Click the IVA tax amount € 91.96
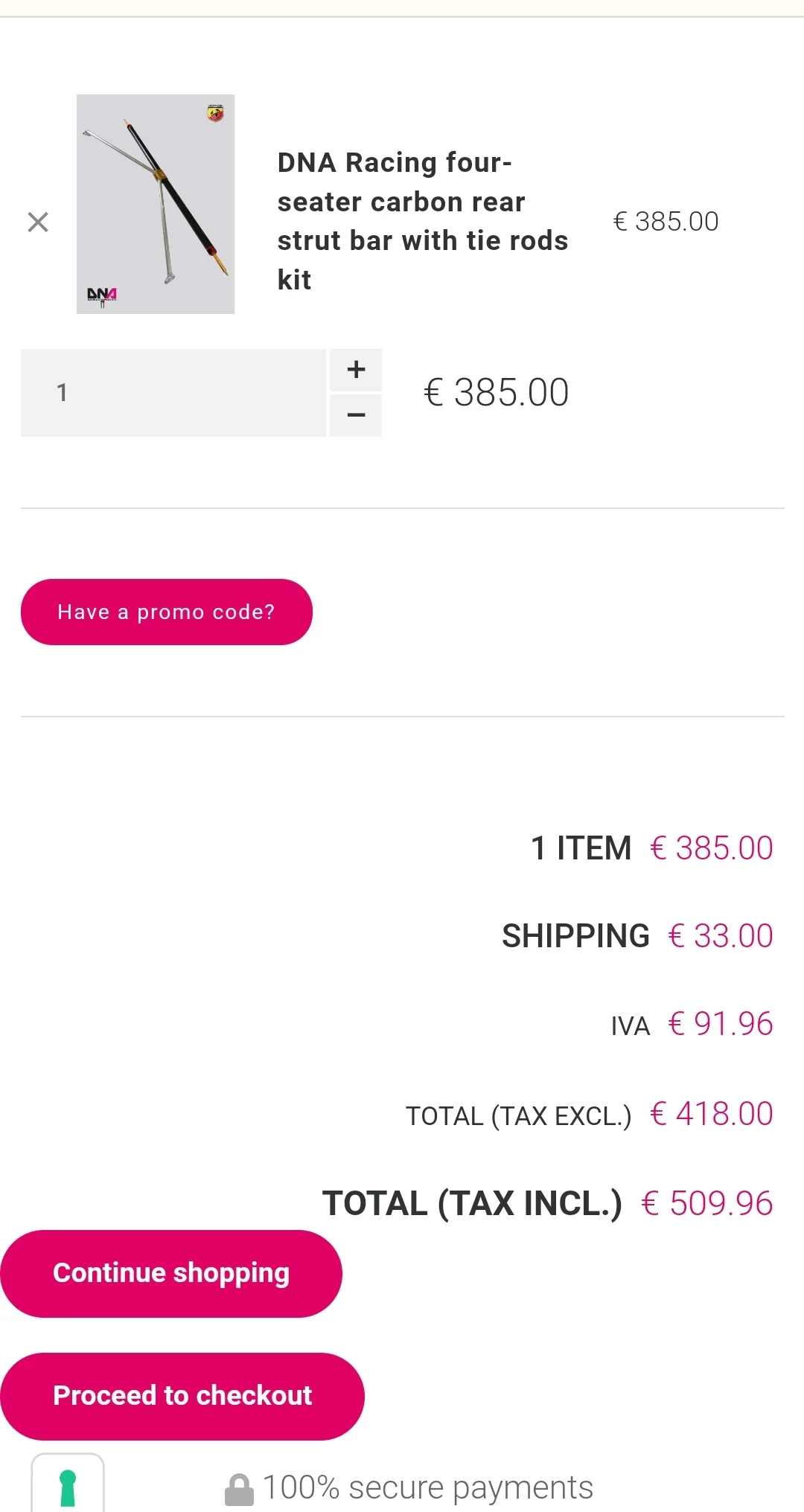 click(x=721, y=1024)
